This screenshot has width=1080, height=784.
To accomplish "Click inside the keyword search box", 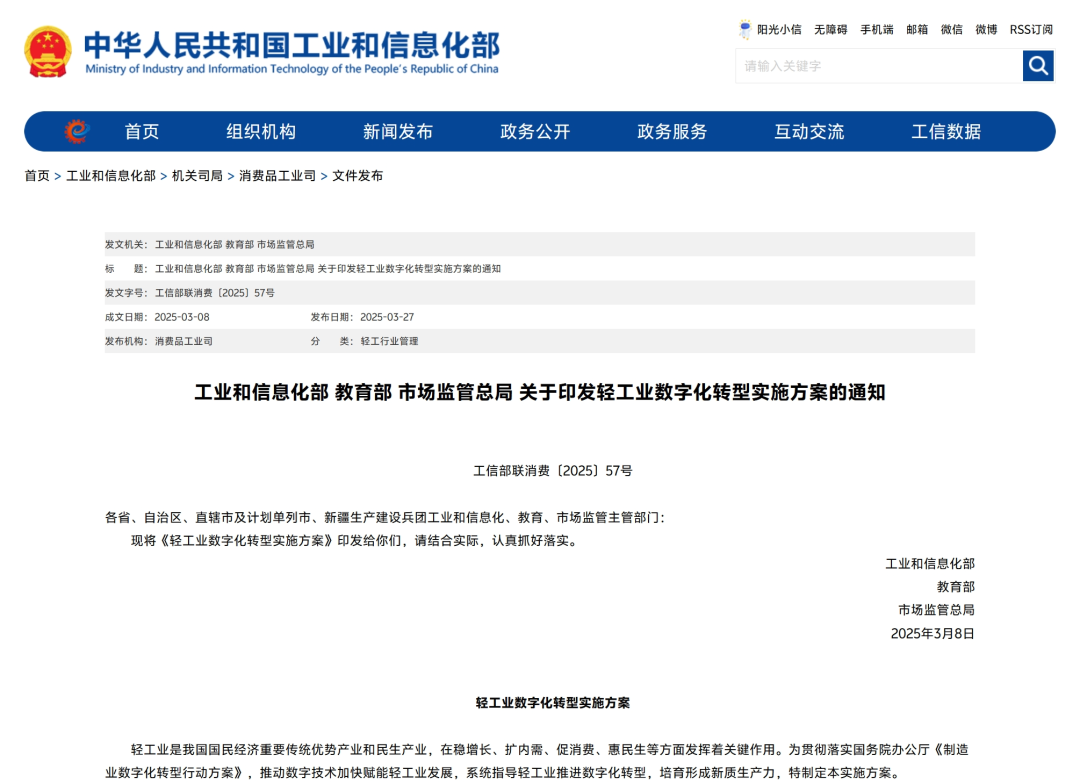I will (x=870, y=66).
